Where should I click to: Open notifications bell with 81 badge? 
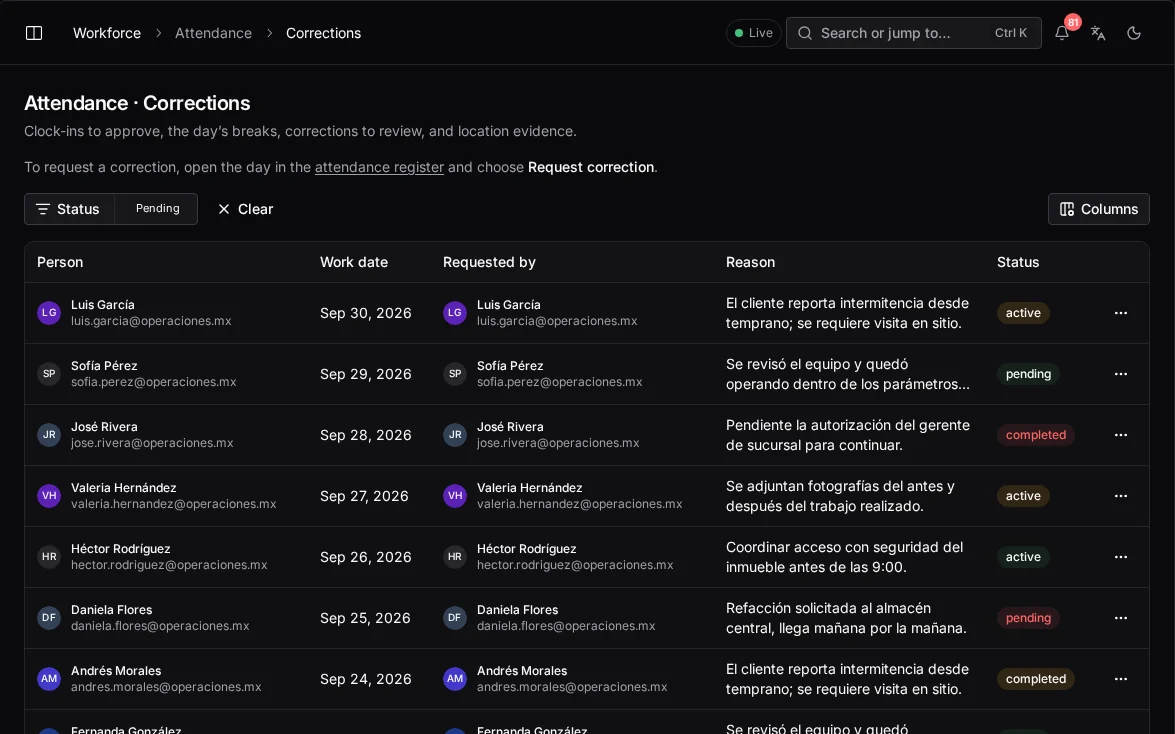(1062, 33)
